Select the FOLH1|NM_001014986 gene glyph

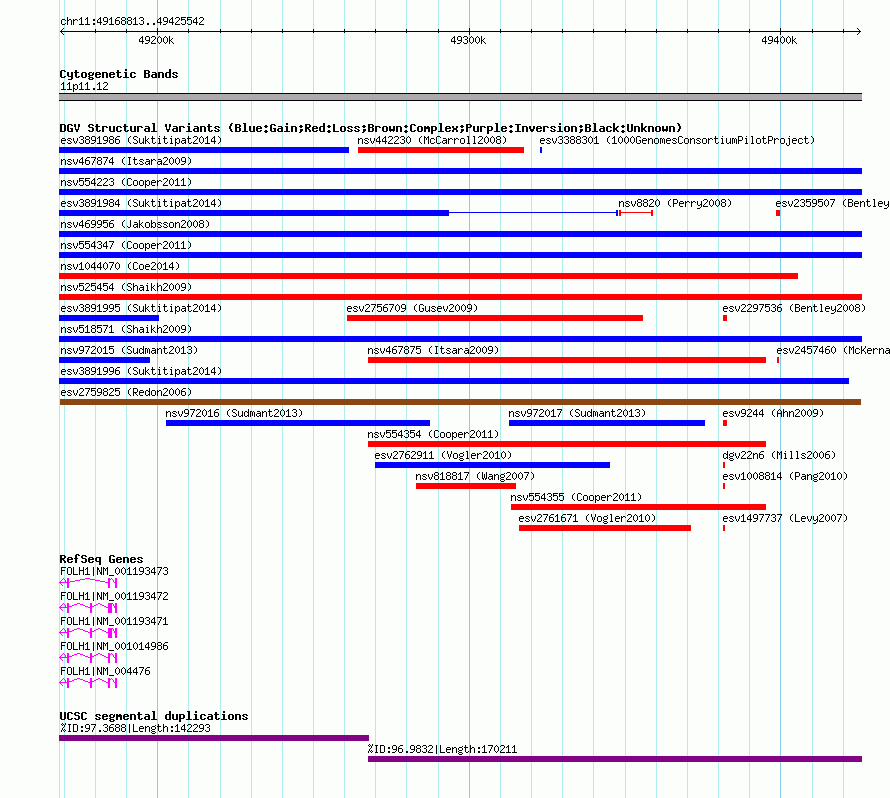88,658
